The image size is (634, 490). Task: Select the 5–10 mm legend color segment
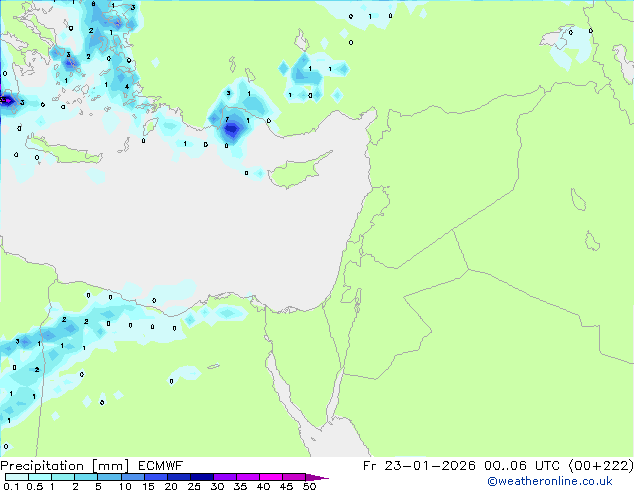[x=109, y=477]
